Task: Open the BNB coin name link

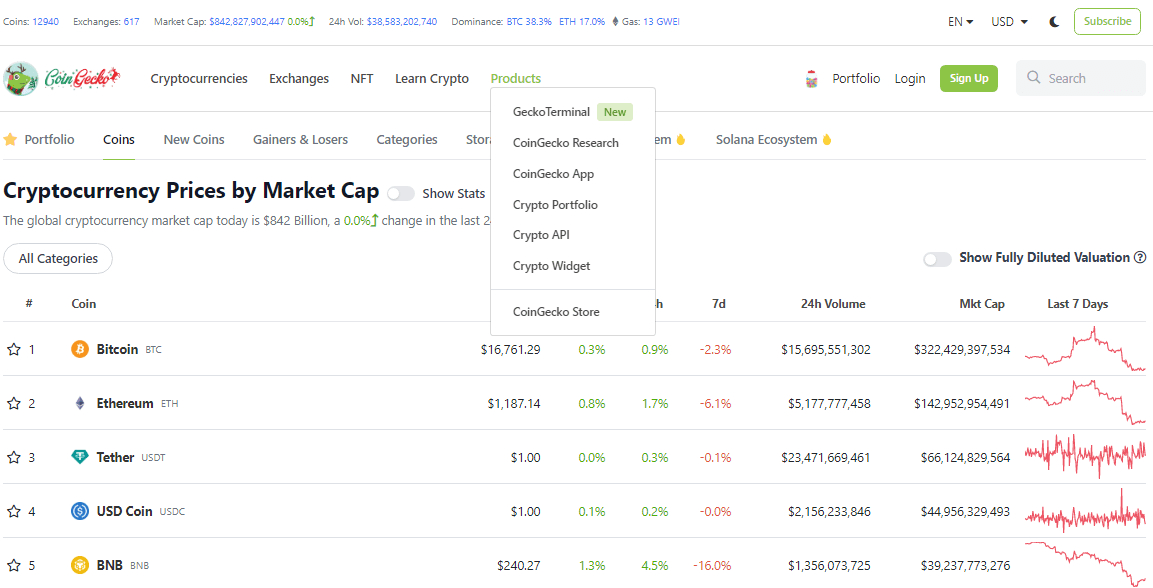Action: (110, 565)
